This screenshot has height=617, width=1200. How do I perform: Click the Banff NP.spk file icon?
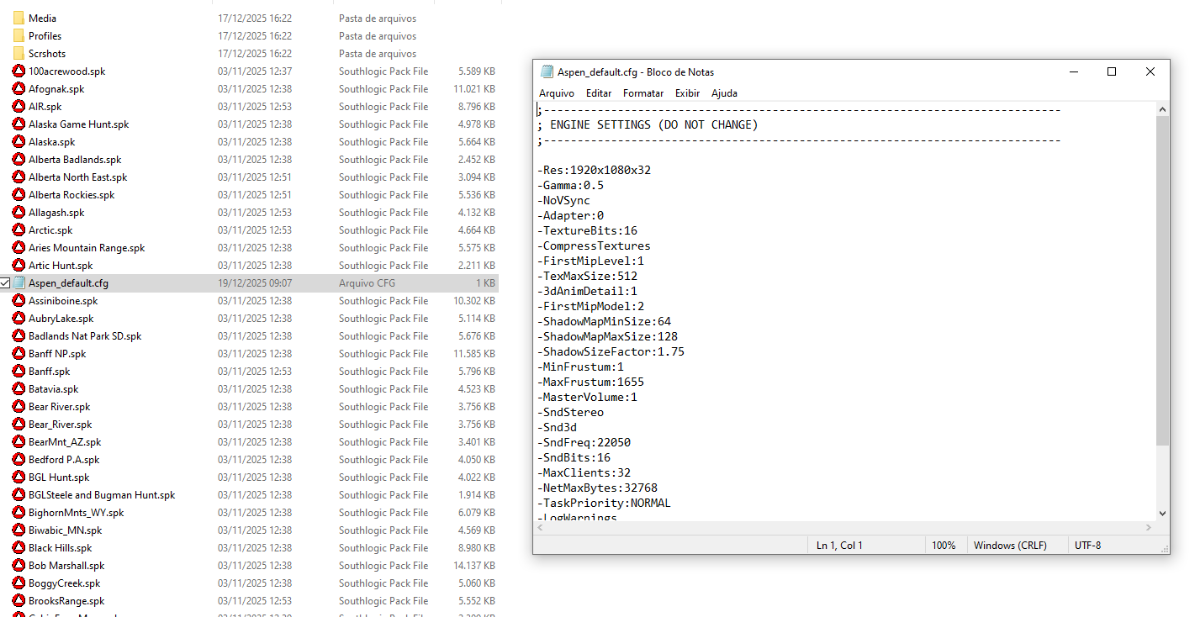coord(18,354)
